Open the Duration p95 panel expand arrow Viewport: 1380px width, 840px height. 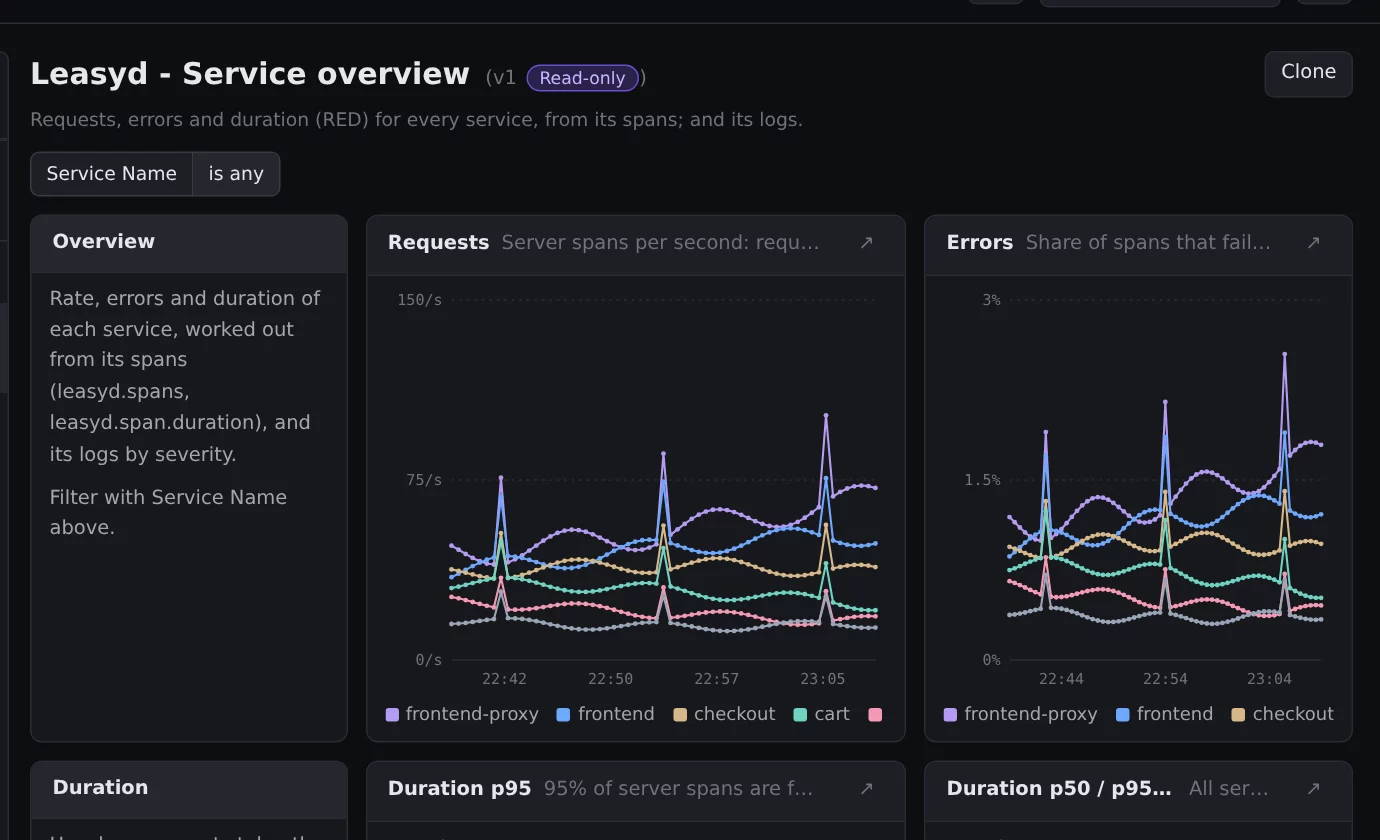coord(866,789)
